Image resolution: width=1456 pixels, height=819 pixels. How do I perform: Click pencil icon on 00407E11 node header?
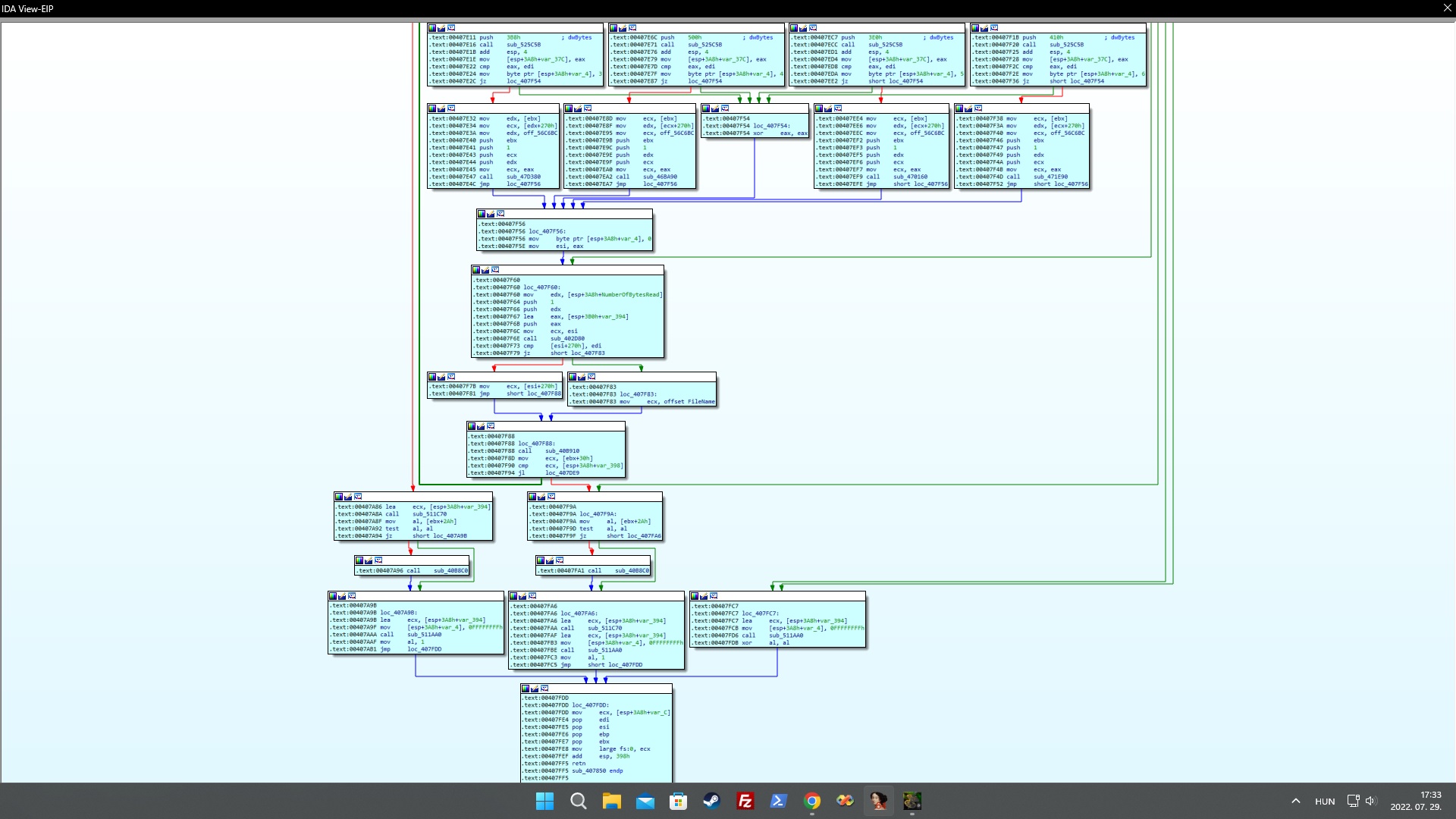[441, 28]
